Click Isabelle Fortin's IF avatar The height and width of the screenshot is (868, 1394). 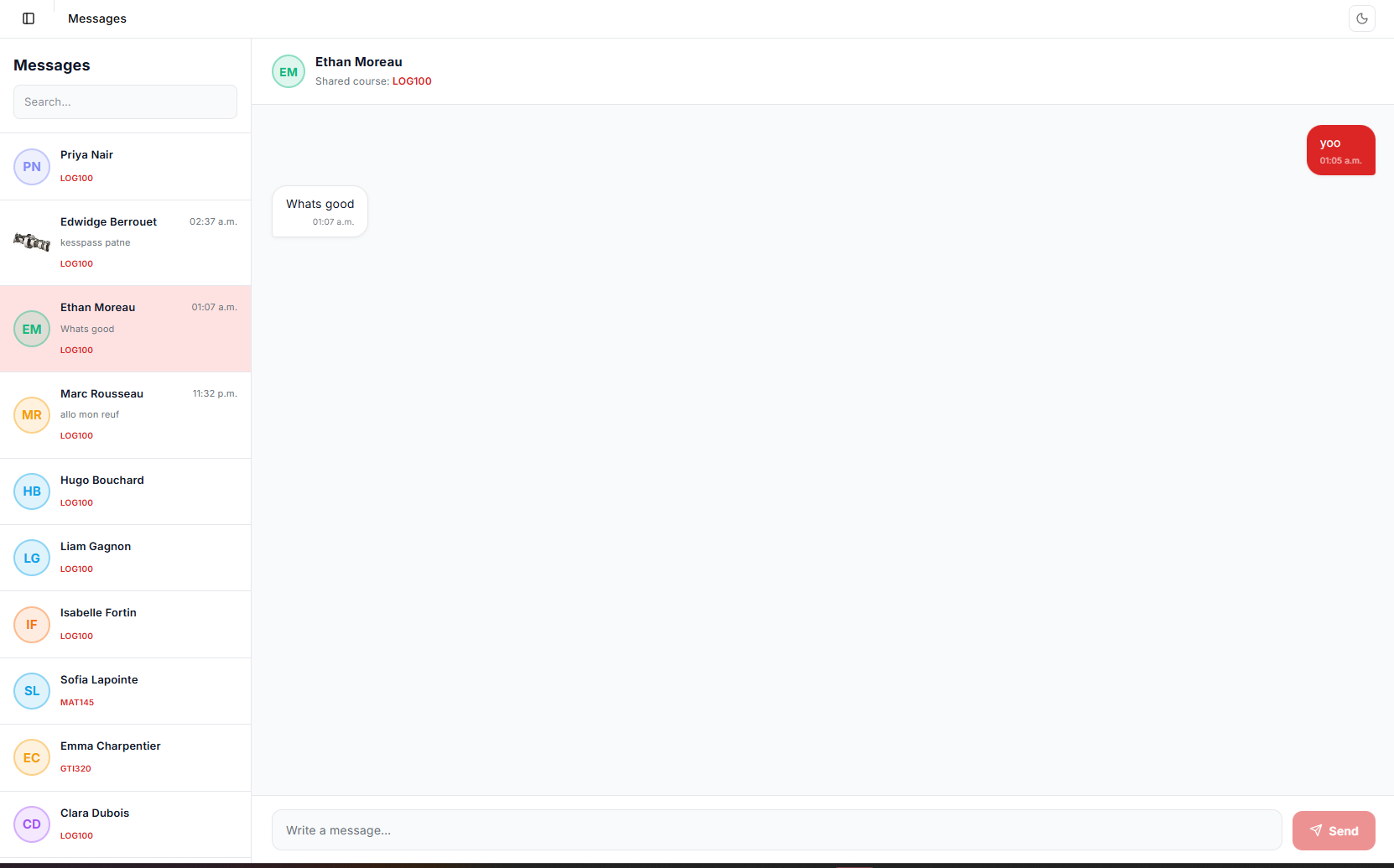pyautogui.click(x=32, y=625)
